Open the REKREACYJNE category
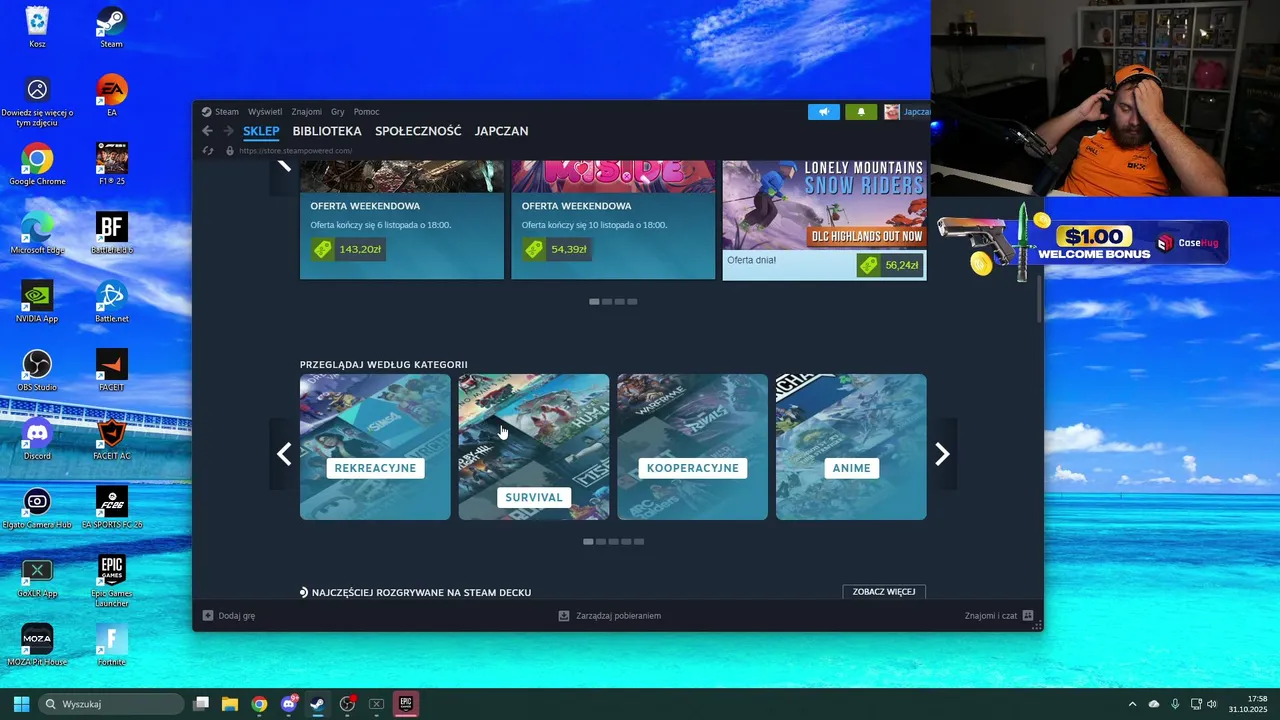The image size is (1280, 720). 375,447
